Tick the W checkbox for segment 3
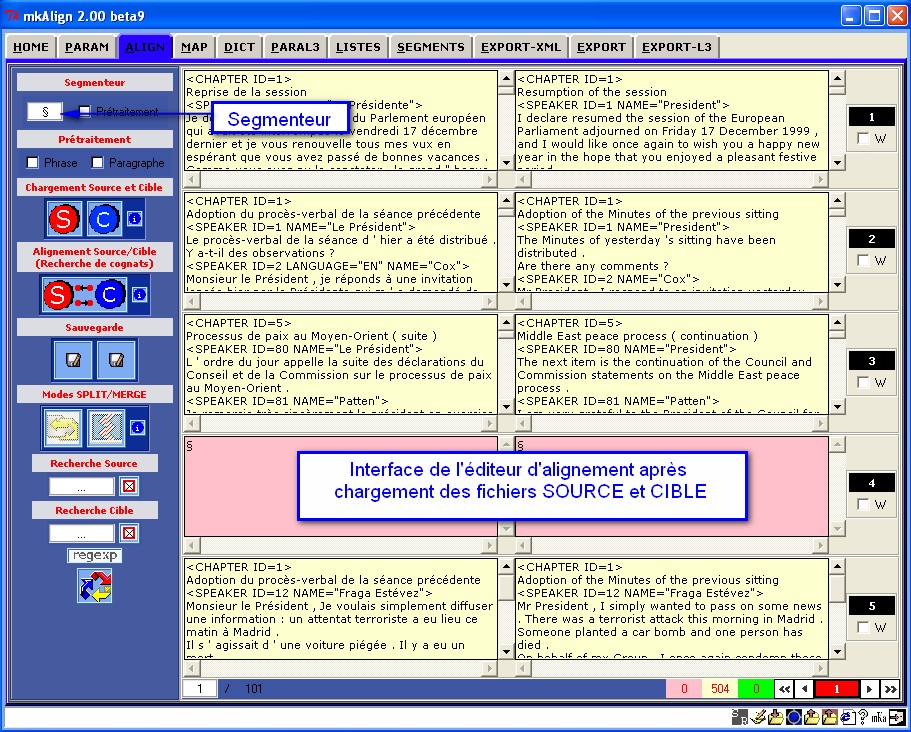Image resolution: width=911 pixels, height=732 pixels. tap(863, 382)
